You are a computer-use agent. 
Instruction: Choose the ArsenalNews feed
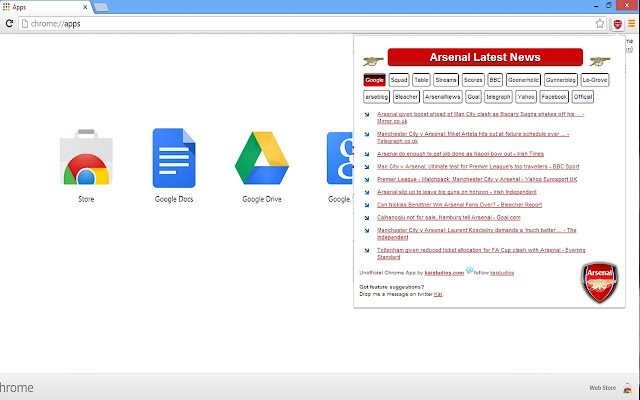click(x=442, y=97)
